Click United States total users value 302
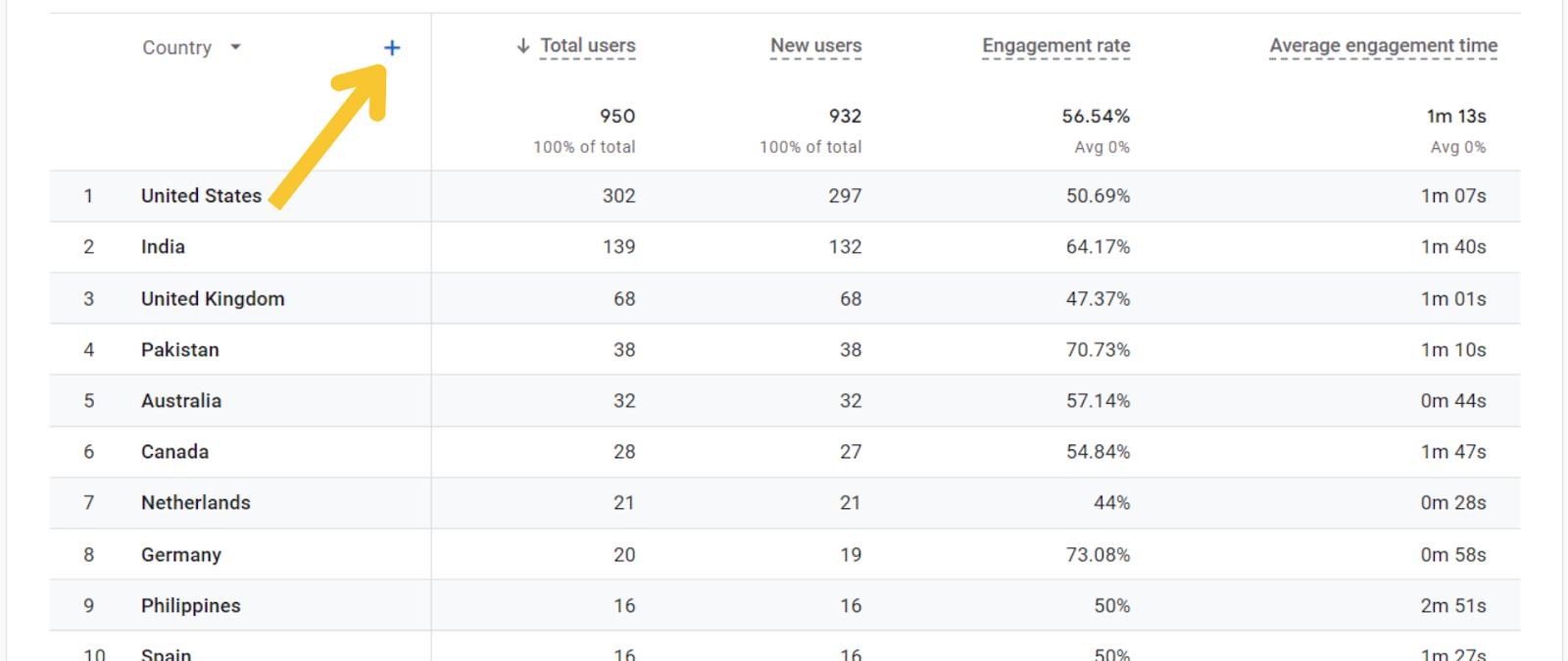1568x661 pixels. coord(618,195)
